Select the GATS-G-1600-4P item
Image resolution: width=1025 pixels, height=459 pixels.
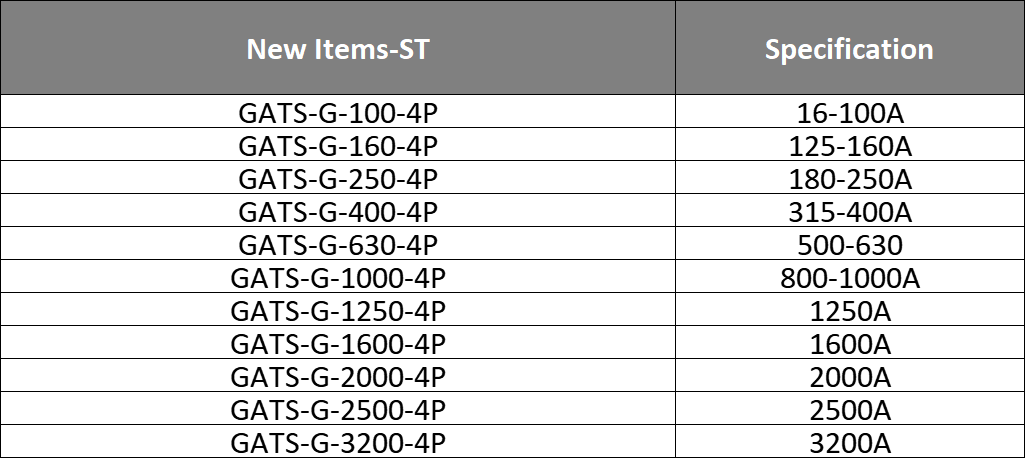click(x=338, y=344)
